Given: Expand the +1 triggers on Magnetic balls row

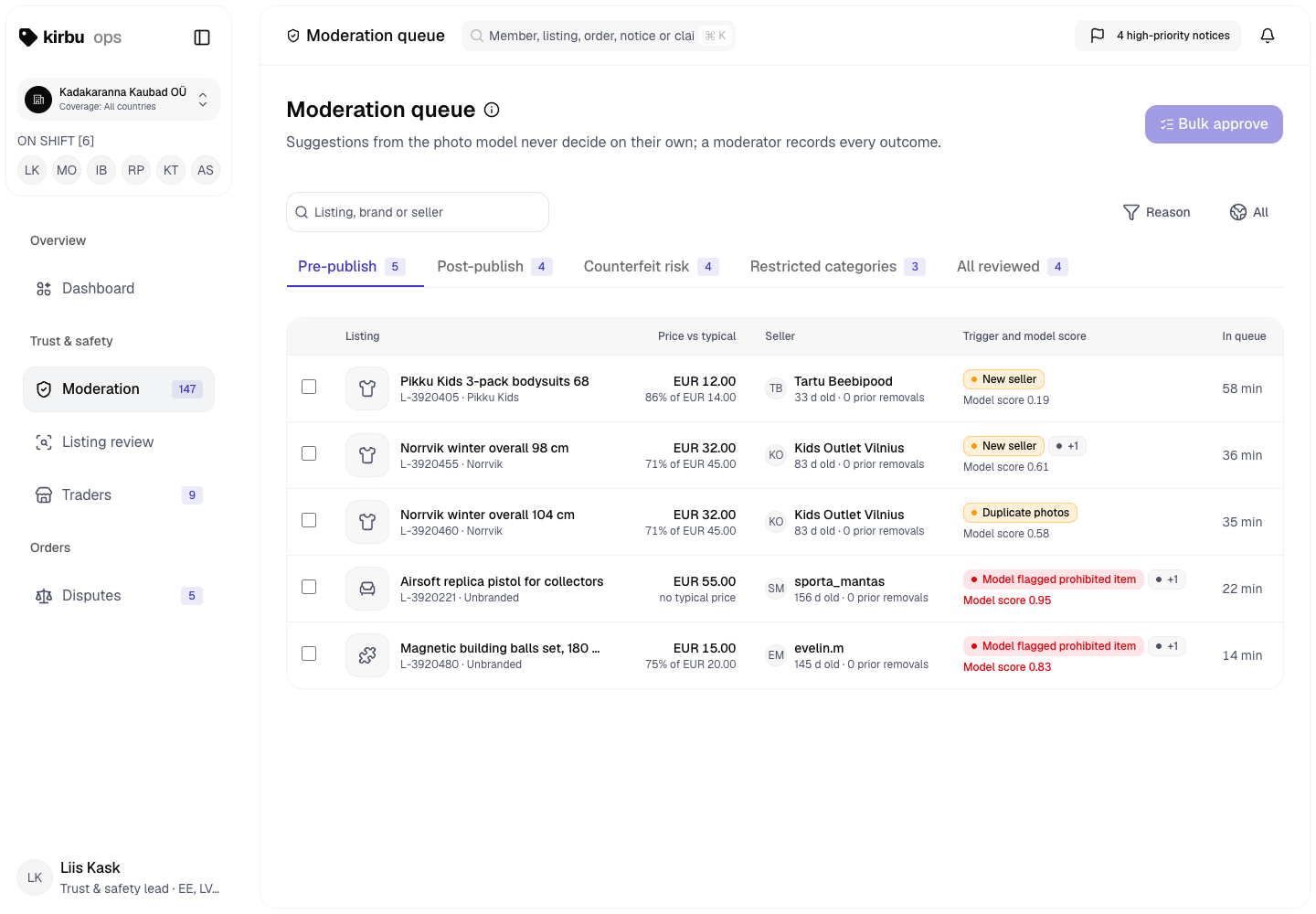Looking at the screenshot, I should (1167, 646).
